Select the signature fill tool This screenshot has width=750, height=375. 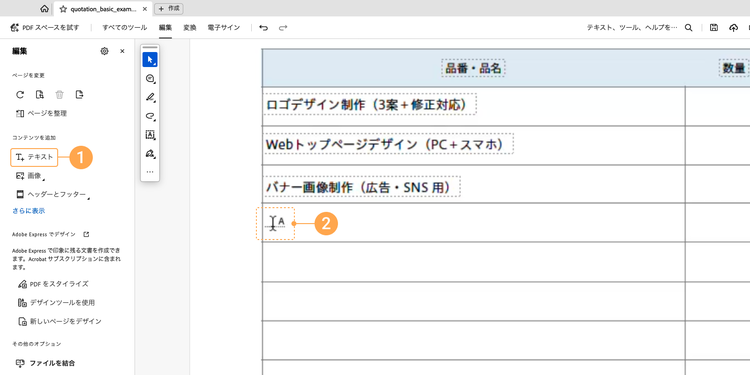click(x=150, y=153)
